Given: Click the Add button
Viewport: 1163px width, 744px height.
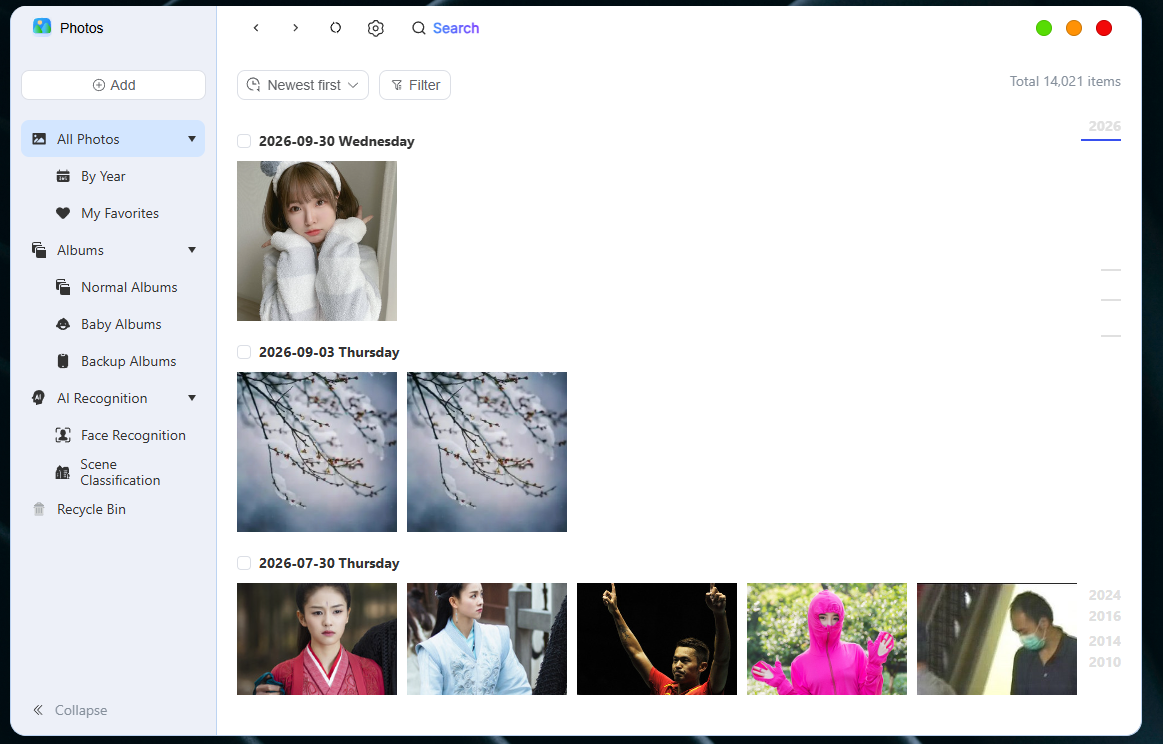Looking at the screenshot, I should [113, 85].
